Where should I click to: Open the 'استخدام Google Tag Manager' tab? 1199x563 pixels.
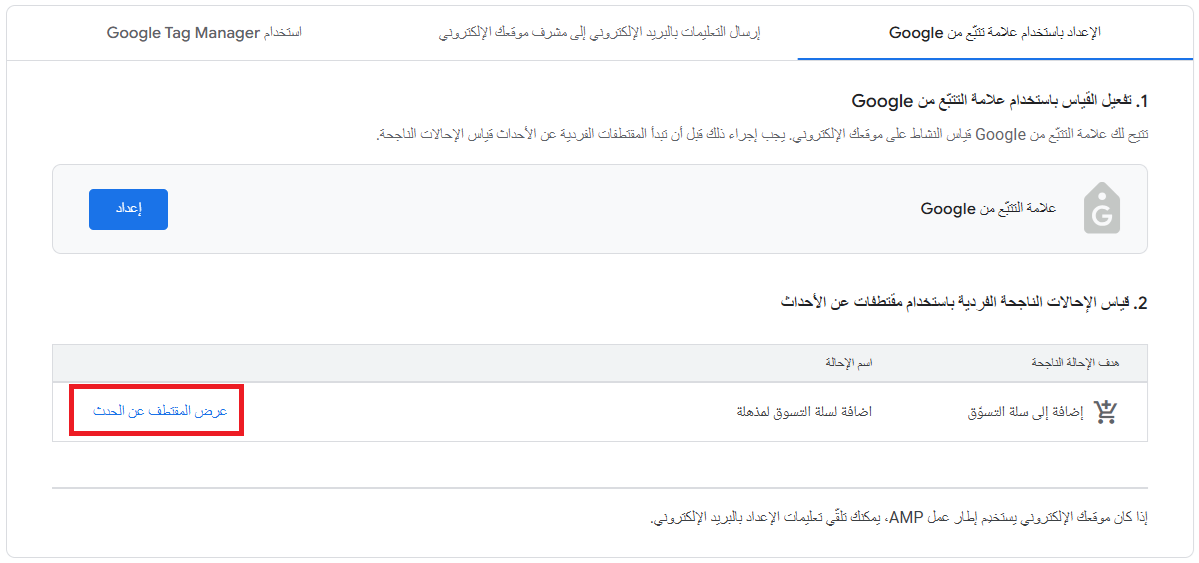tap(204, 33)
